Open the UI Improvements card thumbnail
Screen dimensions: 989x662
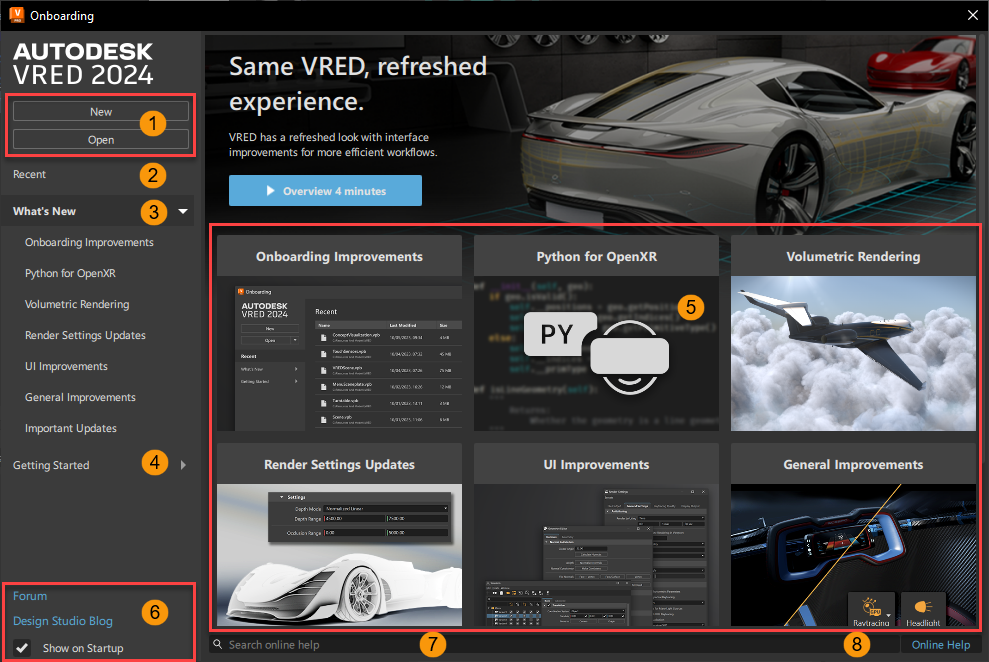[x=596, y=555]
